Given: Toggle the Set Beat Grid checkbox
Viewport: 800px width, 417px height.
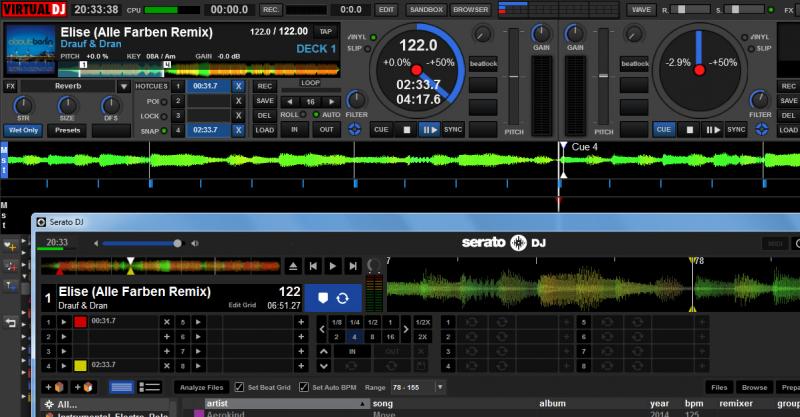Looking at the screenshot, I should pyautogui.click(x=240, y=387).
